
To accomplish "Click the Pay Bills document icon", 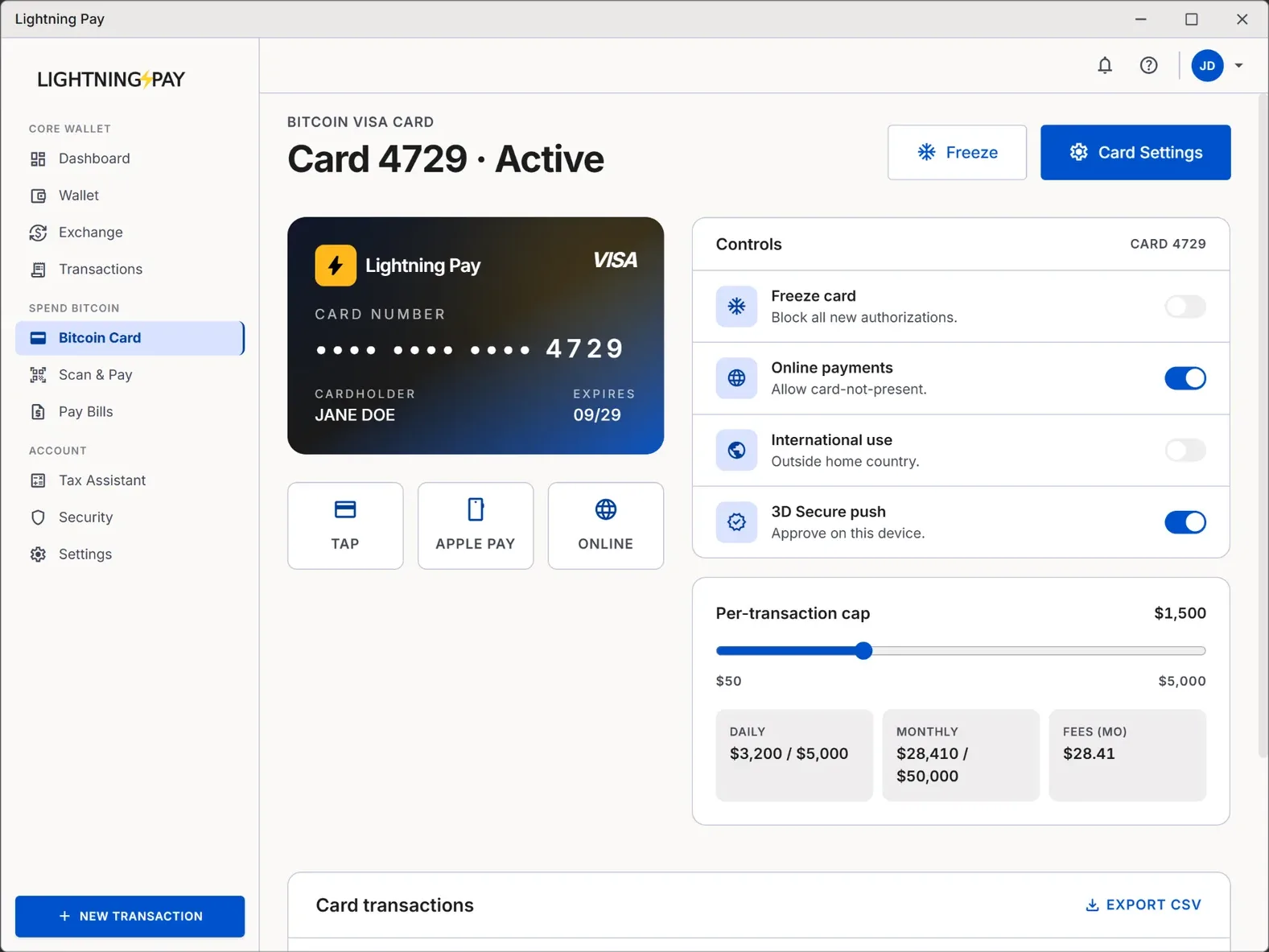I will pyautogui.click(x=38, y=412).
